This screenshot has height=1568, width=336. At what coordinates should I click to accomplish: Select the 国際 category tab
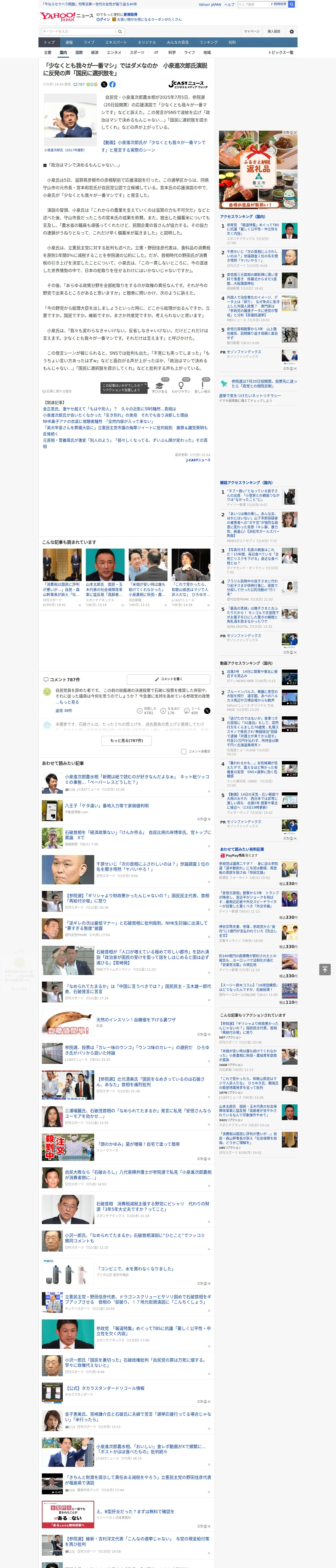(x=79, y=52)
